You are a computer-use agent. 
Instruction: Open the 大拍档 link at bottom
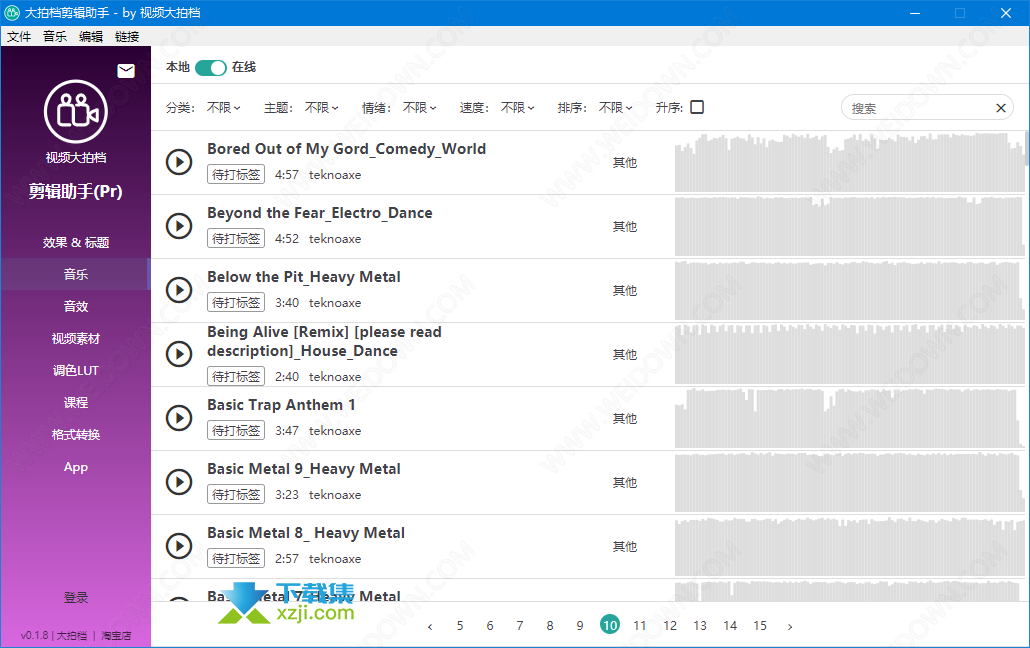pyautogui.click(x=72, y=636)
